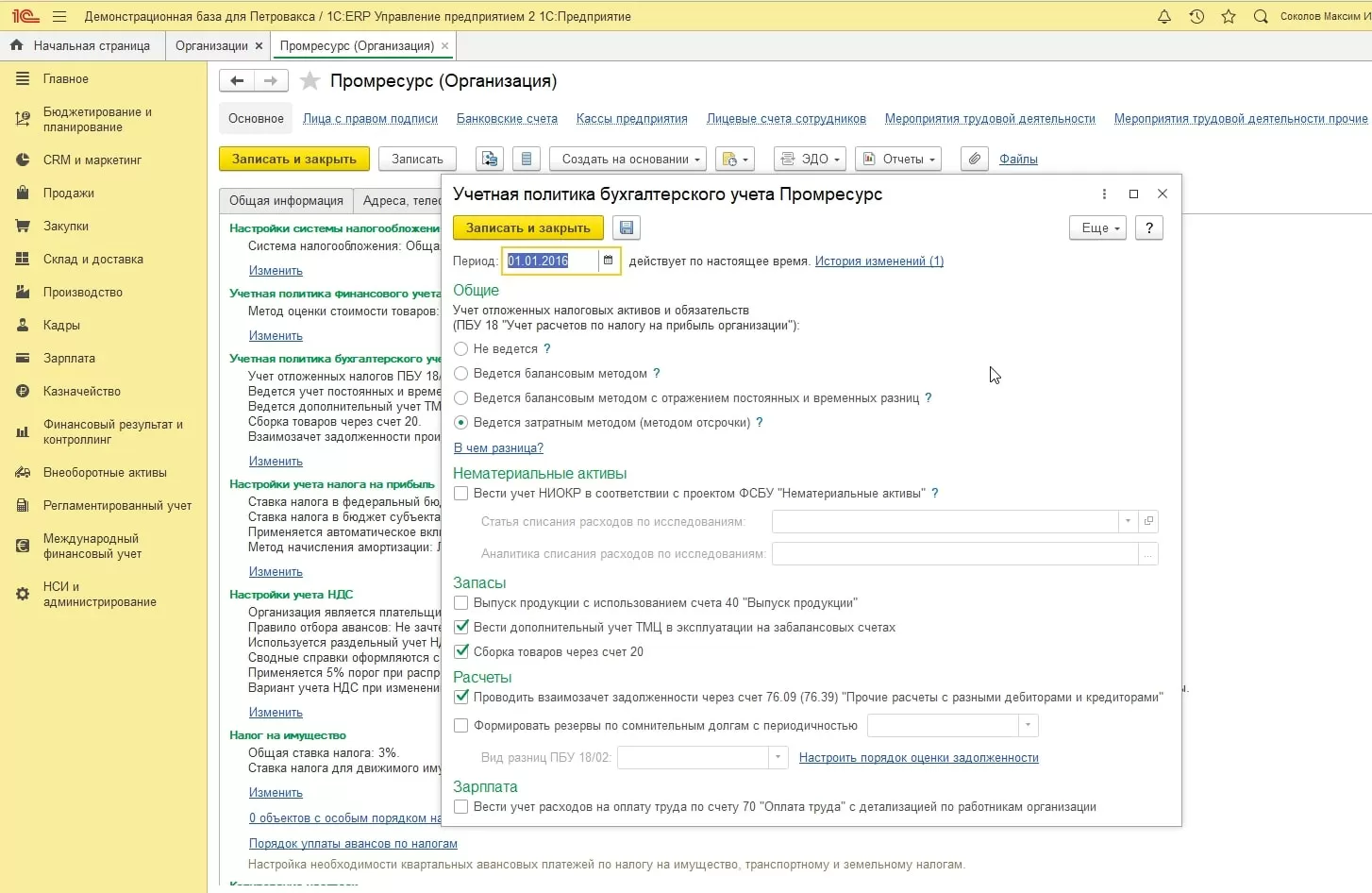
Task: Click the question-mark help button beside Еще
Action: pyautogui.click(x=1149, y=227)
